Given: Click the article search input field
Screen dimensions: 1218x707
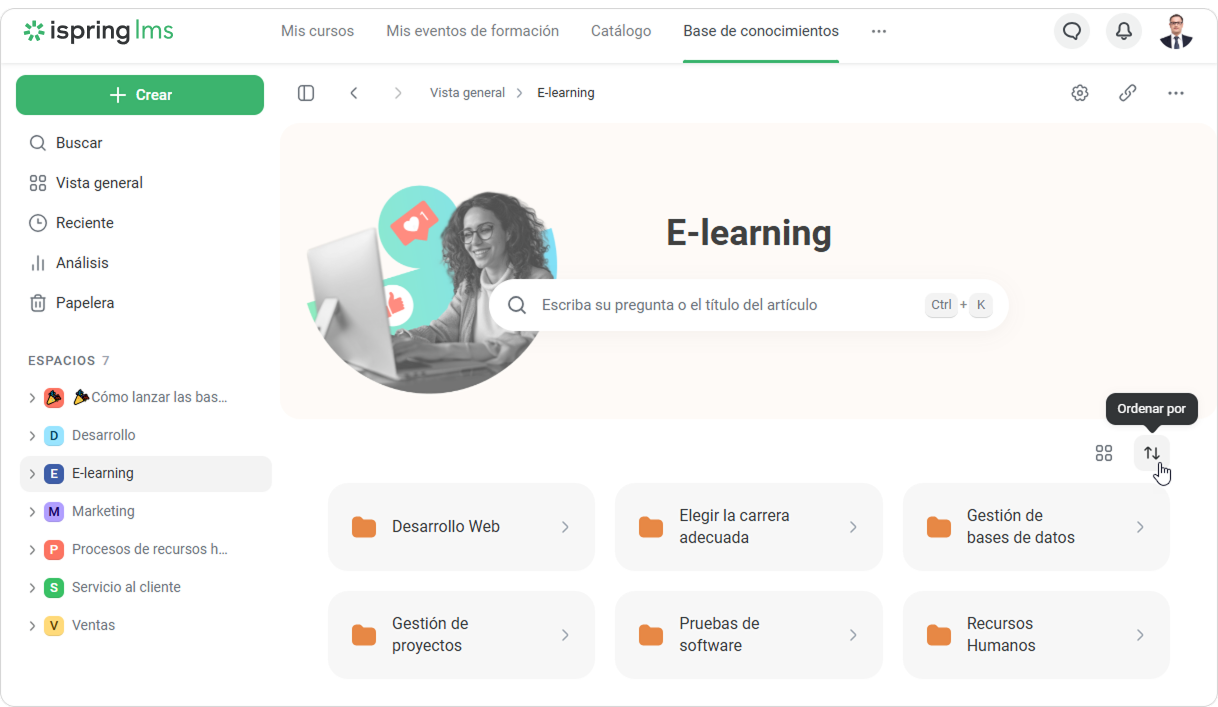Looking at the screenshot, I should 720,305.
